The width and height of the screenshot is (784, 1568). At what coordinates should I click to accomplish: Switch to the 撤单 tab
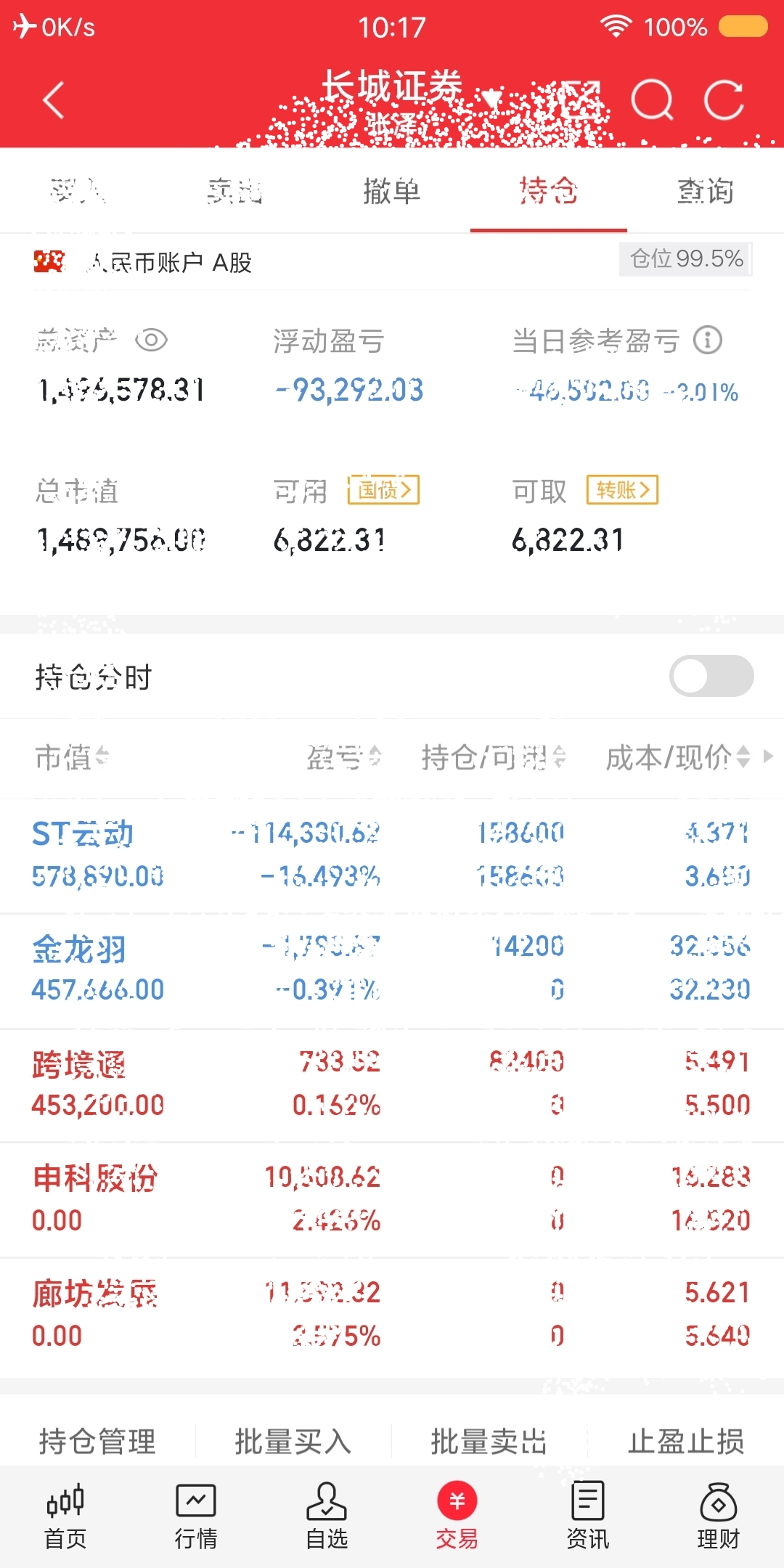tap(392, 192)
